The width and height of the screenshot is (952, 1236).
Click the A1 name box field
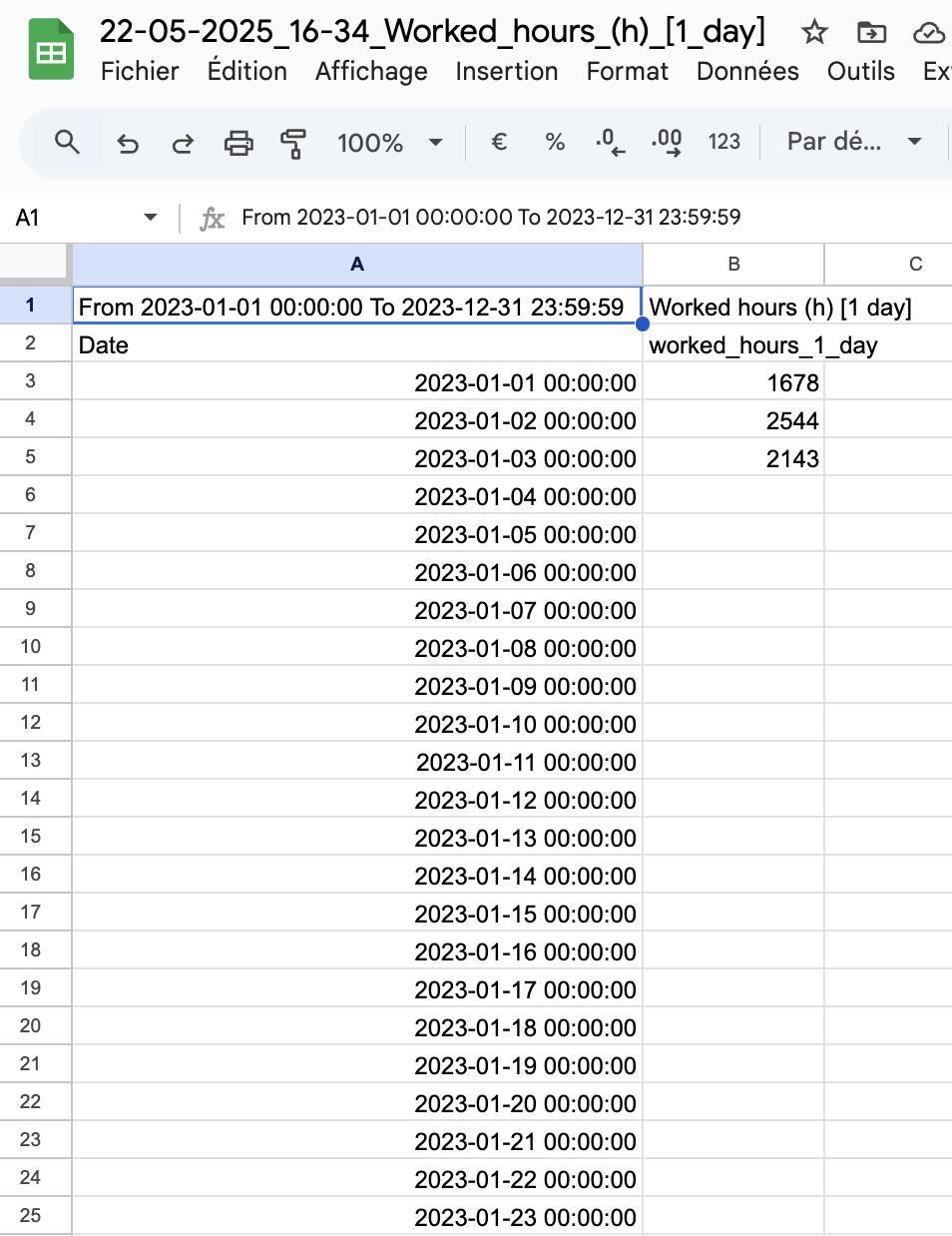[75, 217]
